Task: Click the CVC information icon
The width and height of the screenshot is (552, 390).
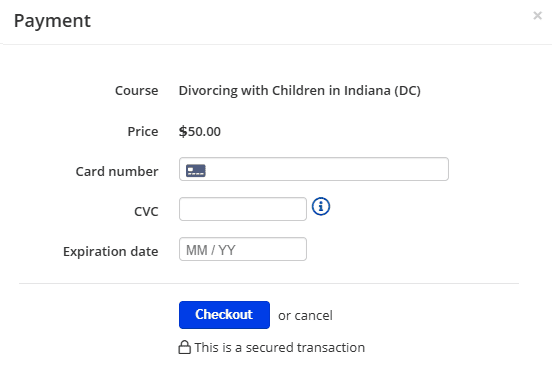Action: 321,207
